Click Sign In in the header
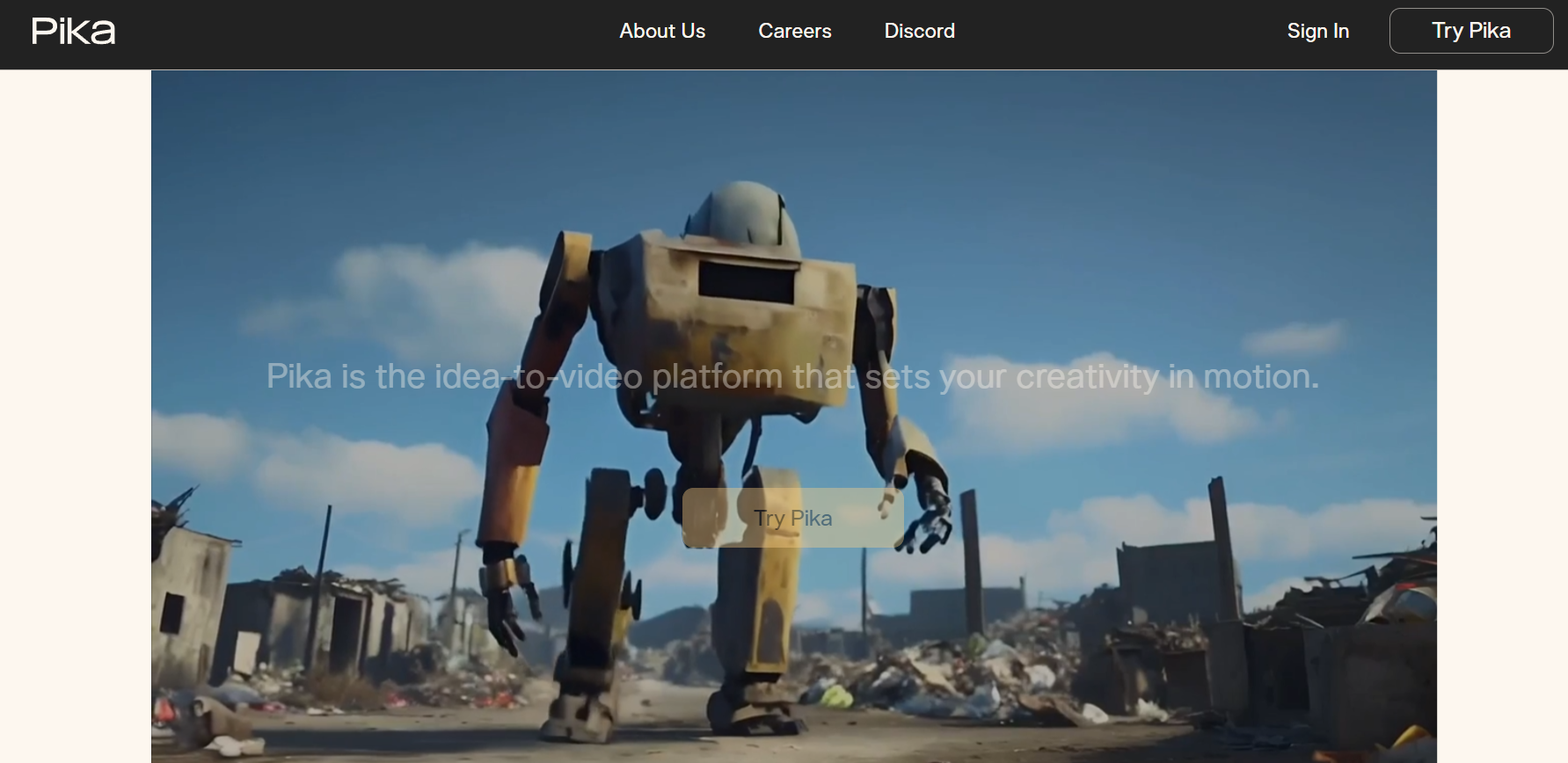The width and height of the screenshot is (1568, 763). pos(1317,31)
